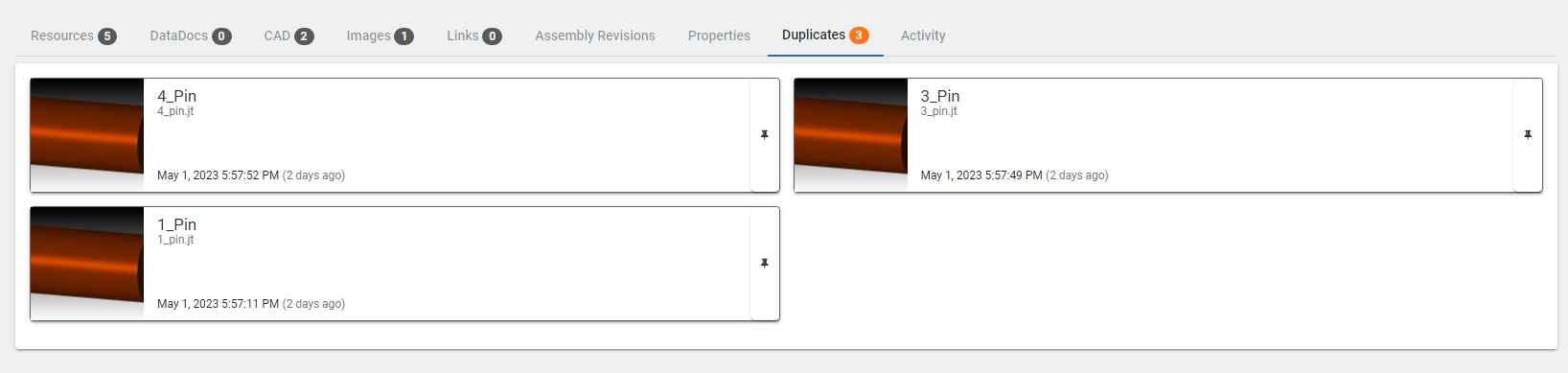This screenshot has height=373, width=1568.
Task: Select the Duplicates tab
Action: coord(825,35)
